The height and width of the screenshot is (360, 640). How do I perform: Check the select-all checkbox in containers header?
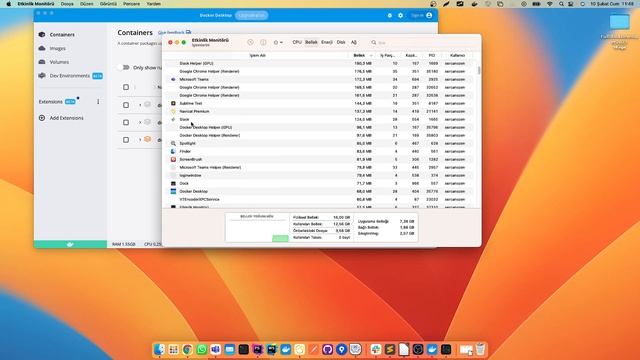click(126, 87)
